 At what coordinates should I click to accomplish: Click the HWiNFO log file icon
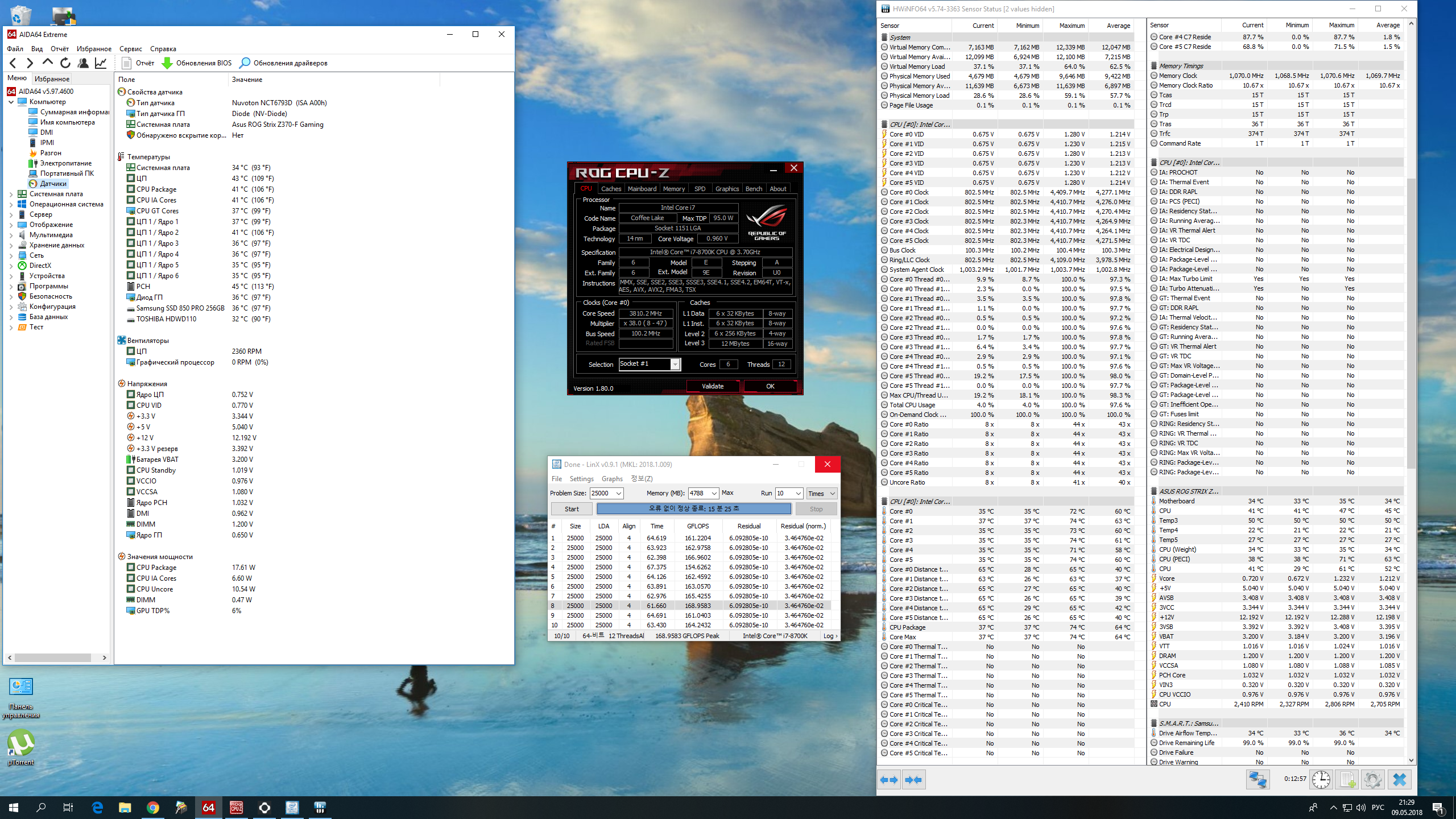[x=1347, y=779]
